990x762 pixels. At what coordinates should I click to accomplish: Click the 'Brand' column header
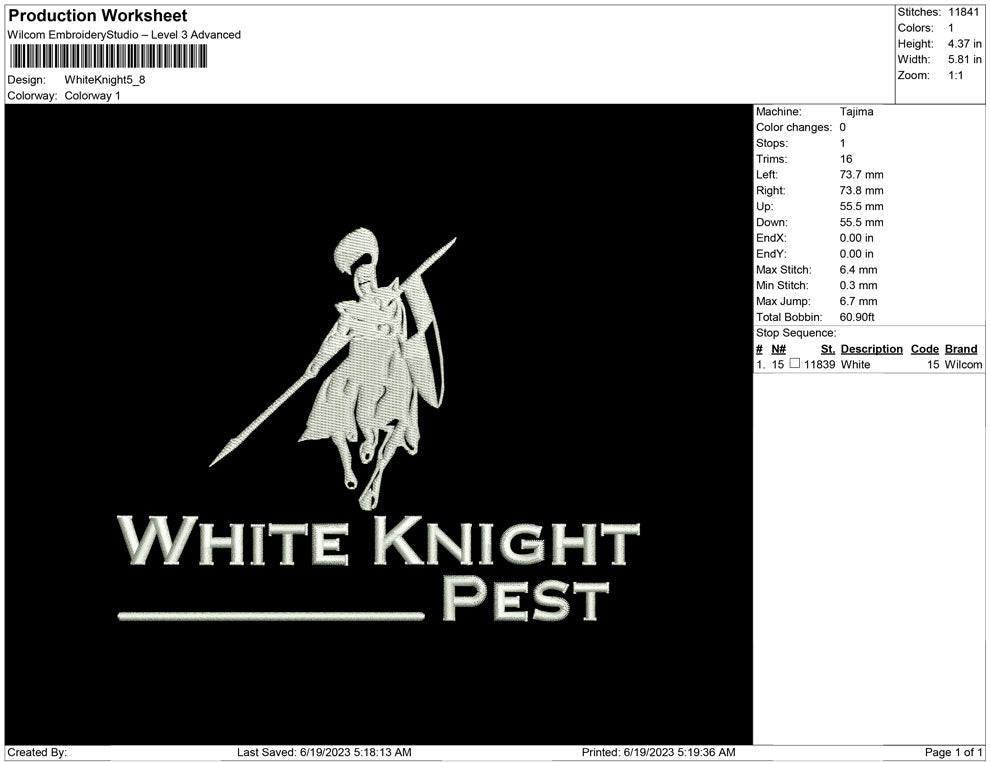[961, 349]
